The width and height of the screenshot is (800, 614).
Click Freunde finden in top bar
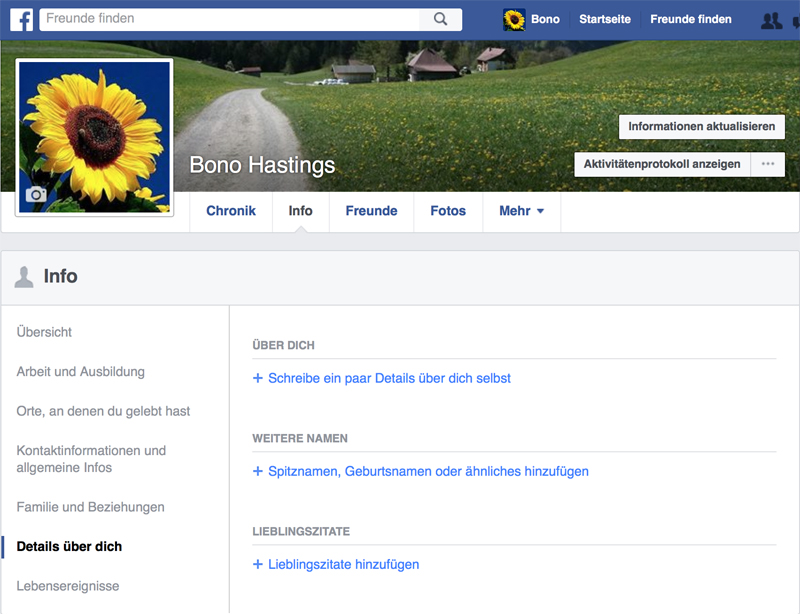click(691, 19)
